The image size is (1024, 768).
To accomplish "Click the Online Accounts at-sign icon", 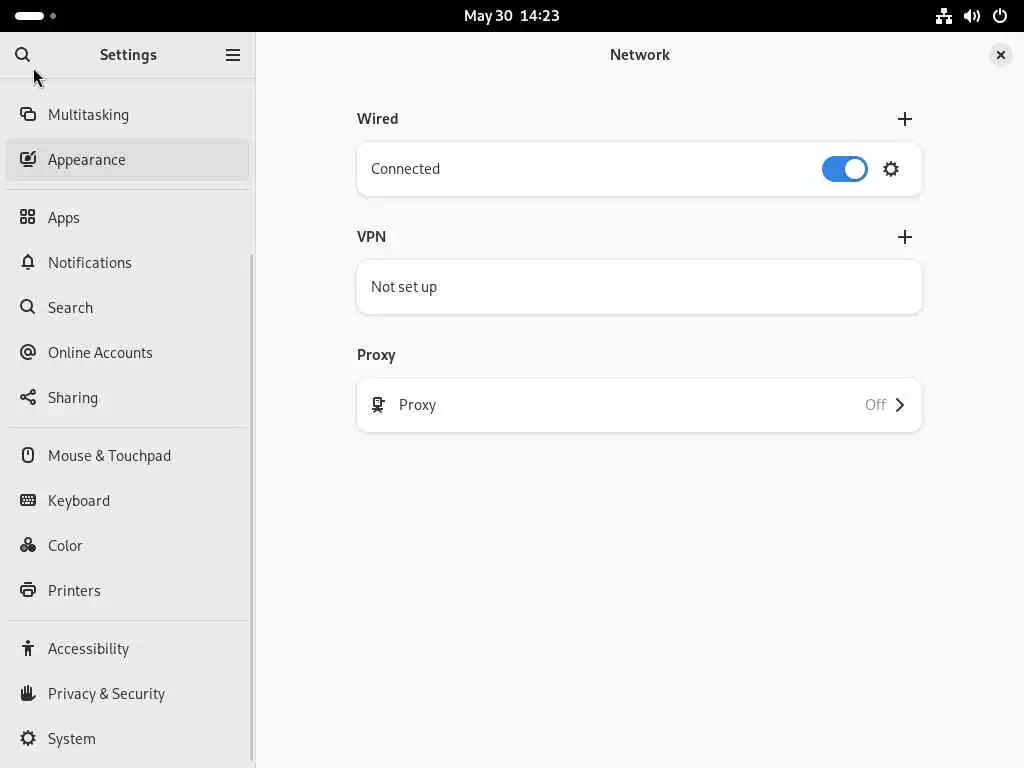I will (x=27, y=352).
